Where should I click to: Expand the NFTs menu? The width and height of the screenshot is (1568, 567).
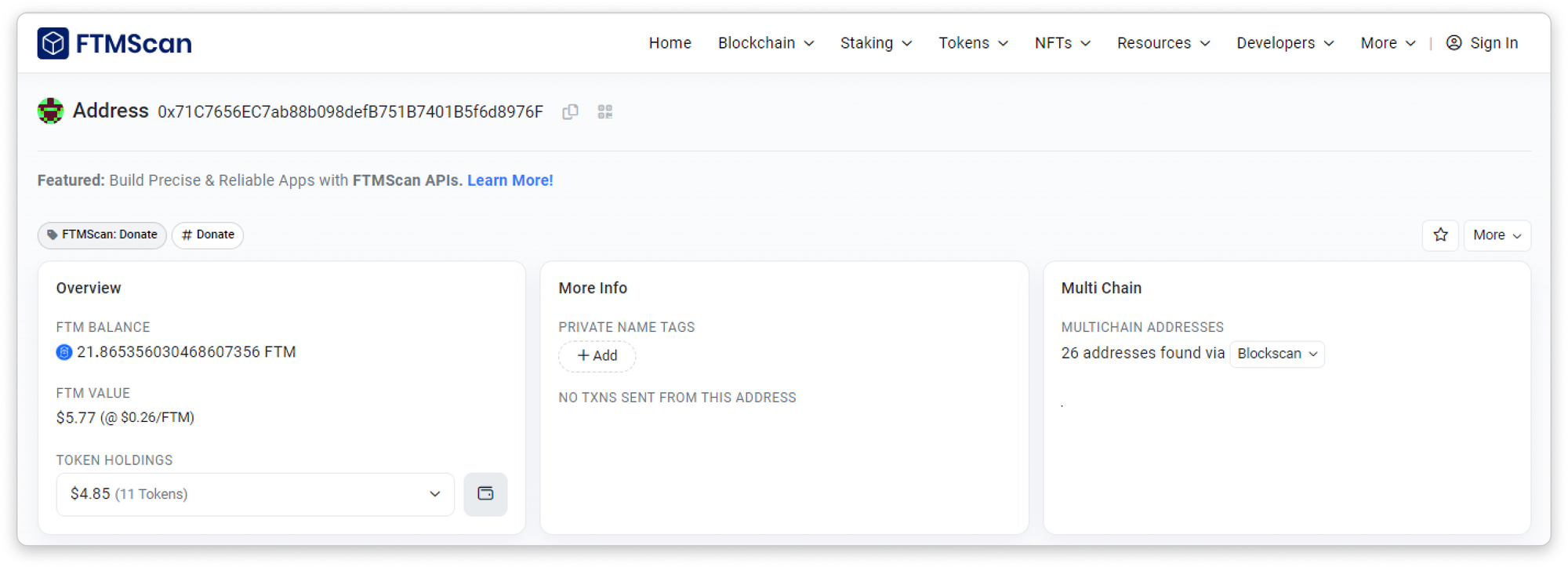pos(1062,43)
